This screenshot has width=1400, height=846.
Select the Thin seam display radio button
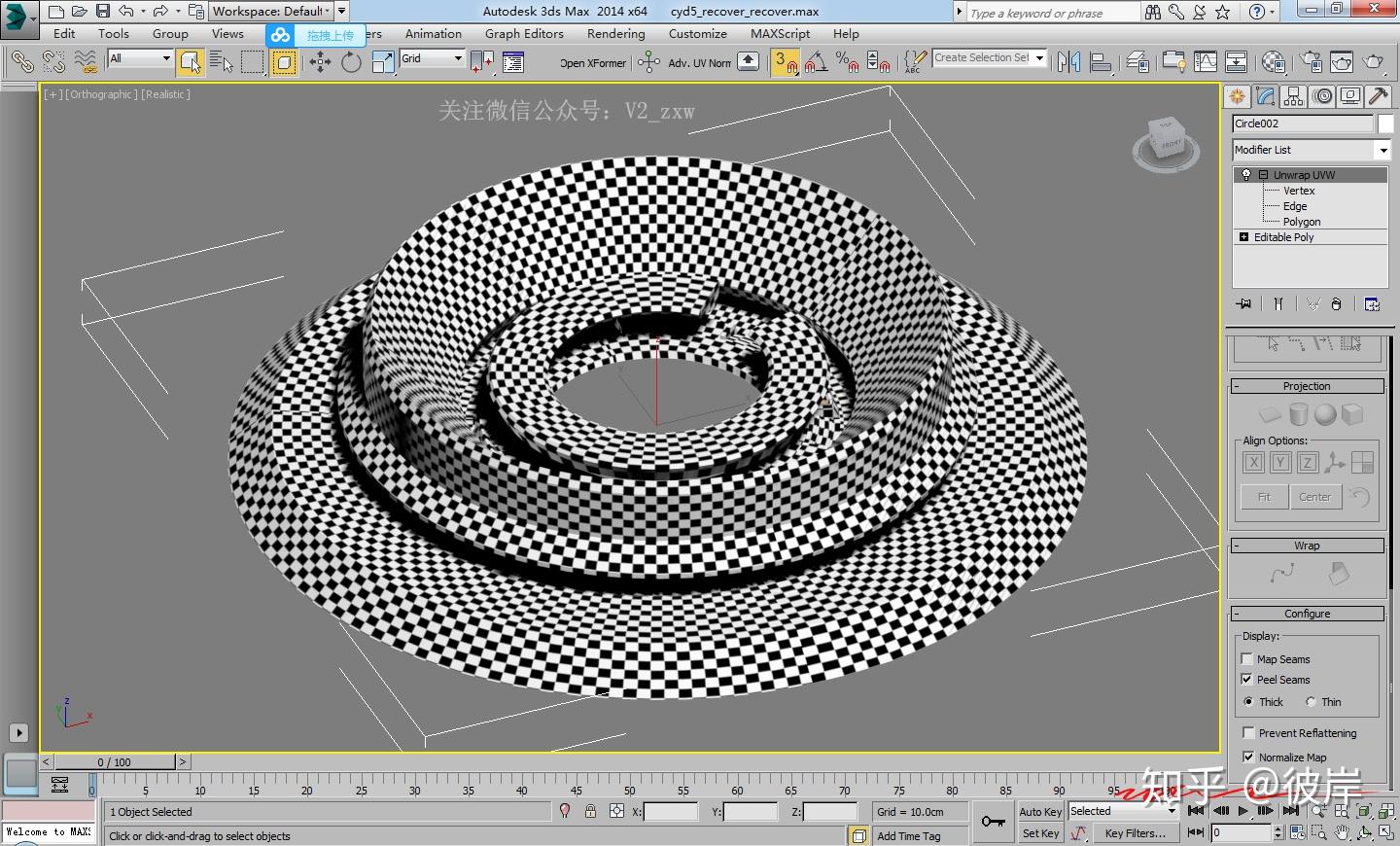coord(1311,702)
